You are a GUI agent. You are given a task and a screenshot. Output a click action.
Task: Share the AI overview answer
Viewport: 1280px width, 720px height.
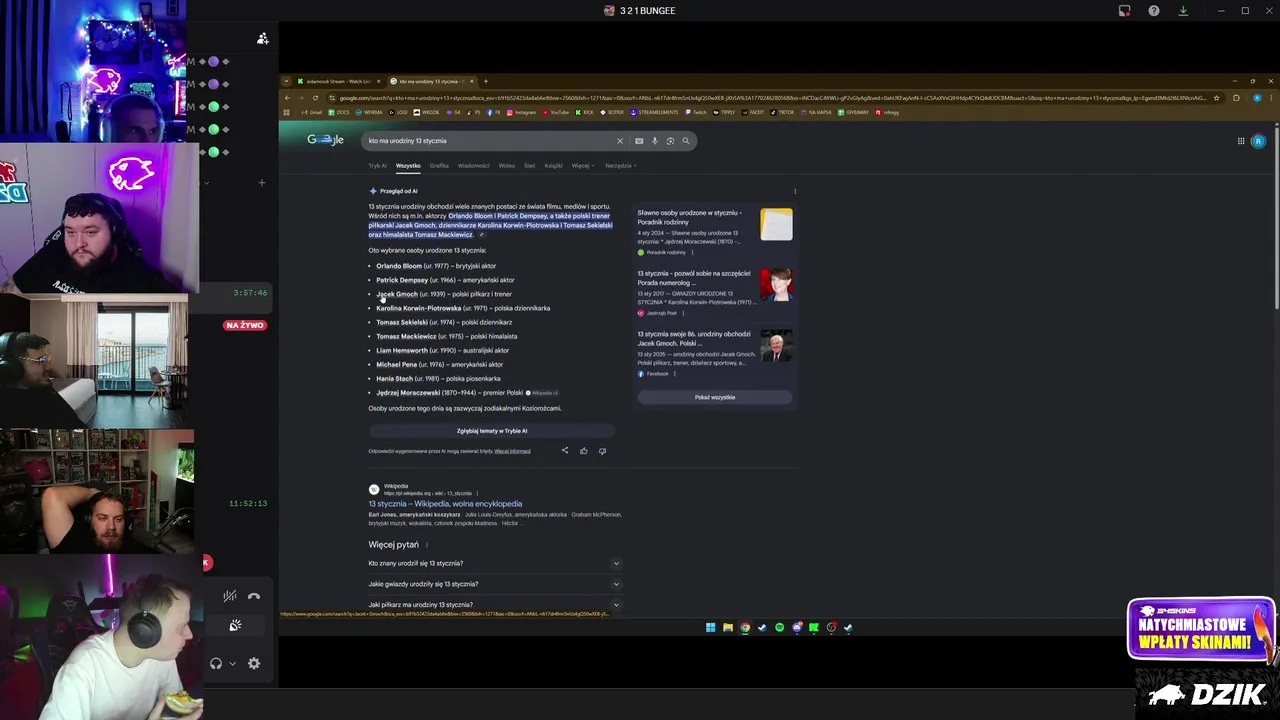[x=565, y=451]
